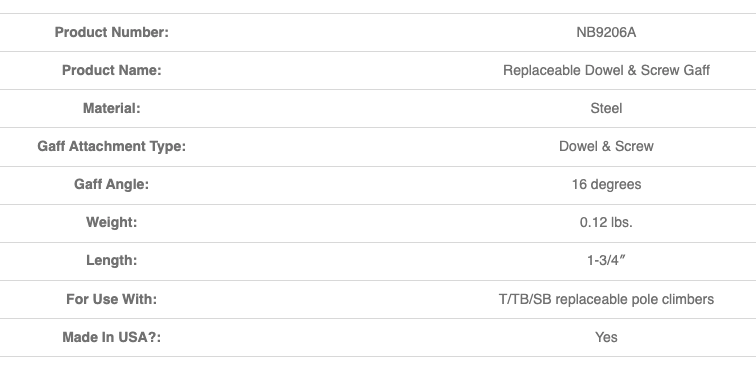
Task: Click the 1-3/4″ length value
Action: pos(606,260)
